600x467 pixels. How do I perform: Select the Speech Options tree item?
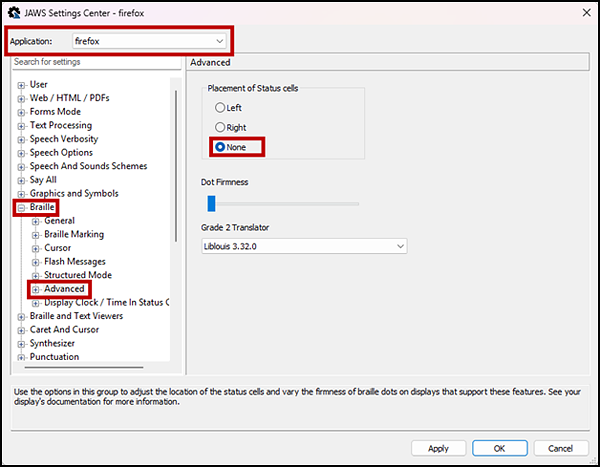tap(61, 152)
